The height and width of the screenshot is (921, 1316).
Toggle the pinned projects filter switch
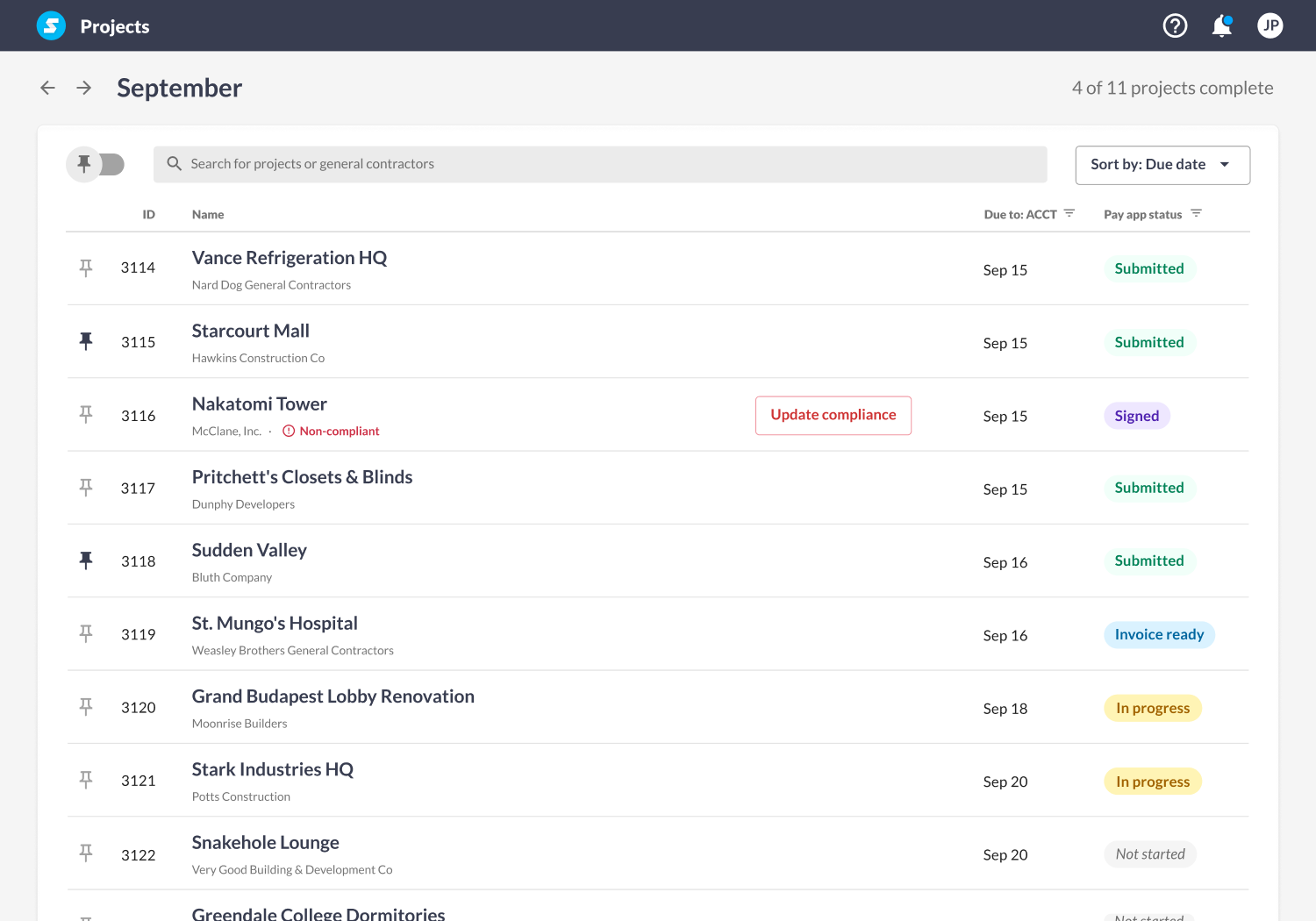[96, 164]
